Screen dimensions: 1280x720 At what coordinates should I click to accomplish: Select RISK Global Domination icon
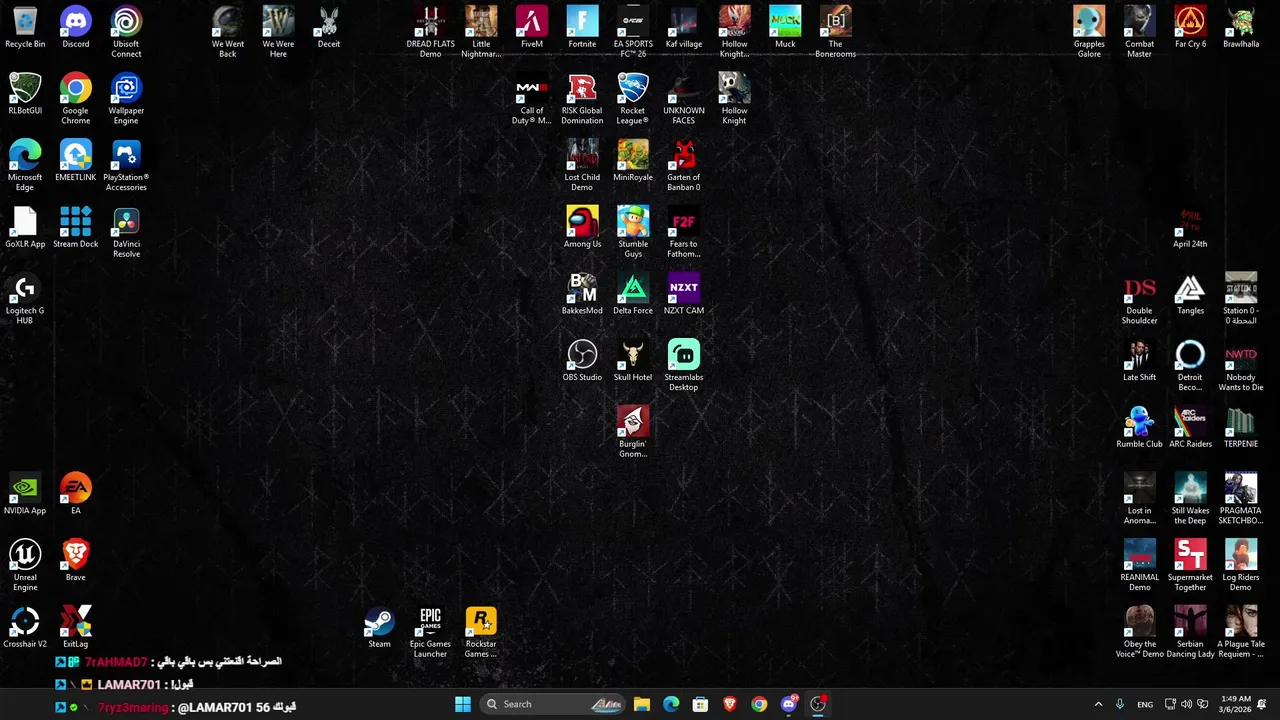click(x=582, y=99)
